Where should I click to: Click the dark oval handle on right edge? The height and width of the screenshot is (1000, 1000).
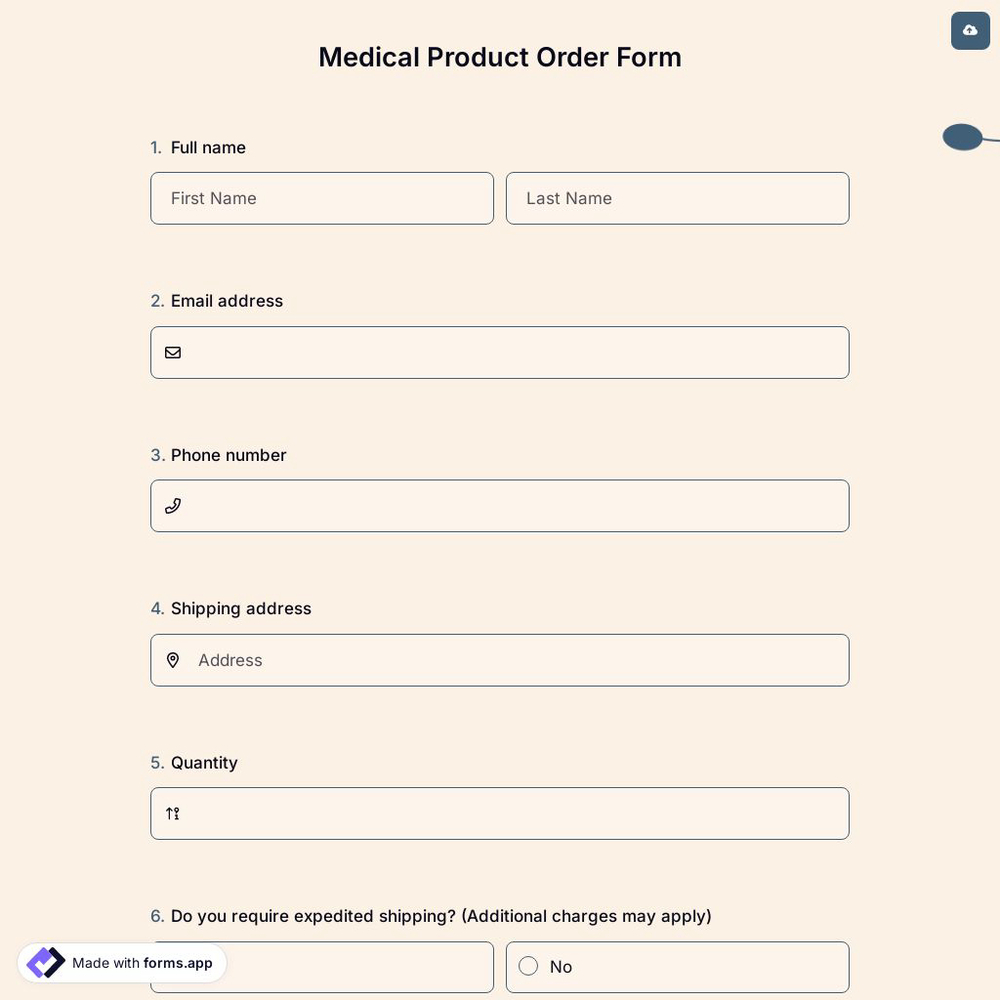(961, 136)
